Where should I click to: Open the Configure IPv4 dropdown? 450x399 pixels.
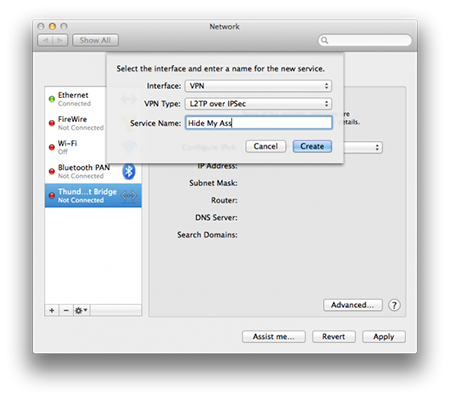(x=363, y=147)
